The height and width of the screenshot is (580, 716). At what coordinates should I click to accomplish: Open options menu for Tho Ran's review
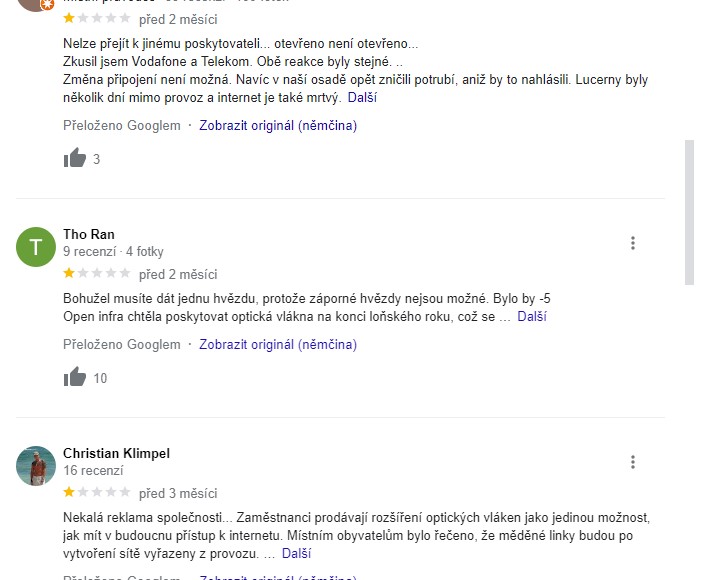(633, 243)
